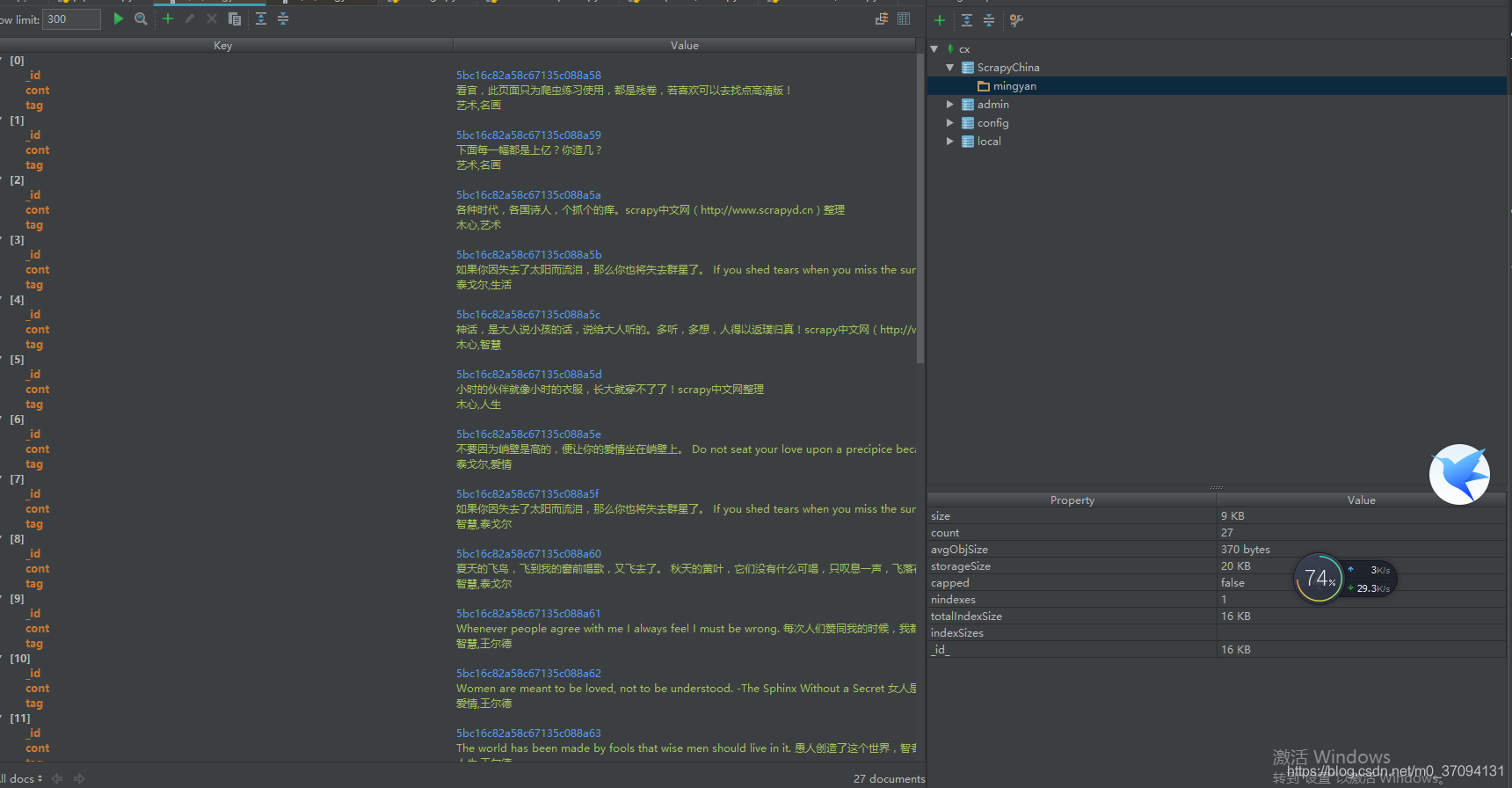Expand all rows in the results toolbar
The height and width of the screenshot is (788, 1512).
coord(261,18)
